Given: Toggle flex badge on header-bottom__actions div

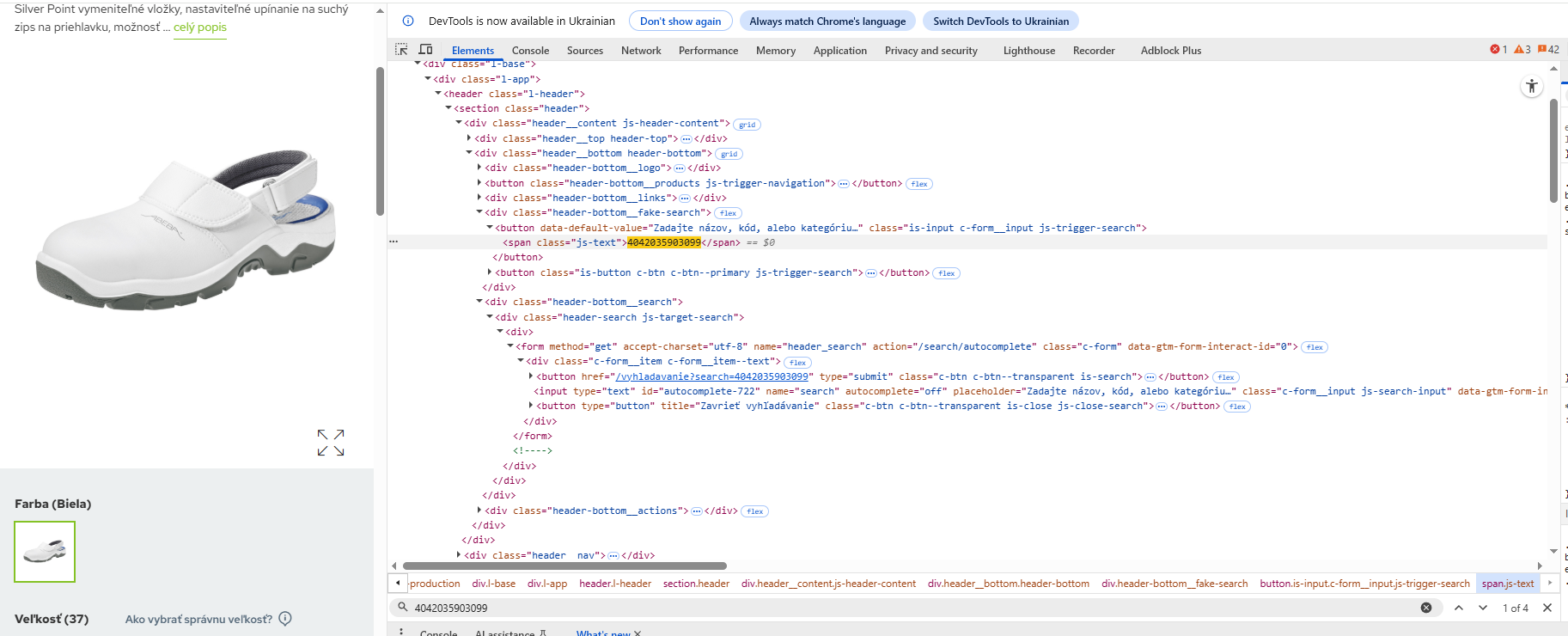Looking at the screenshot, I should point(755,511).
